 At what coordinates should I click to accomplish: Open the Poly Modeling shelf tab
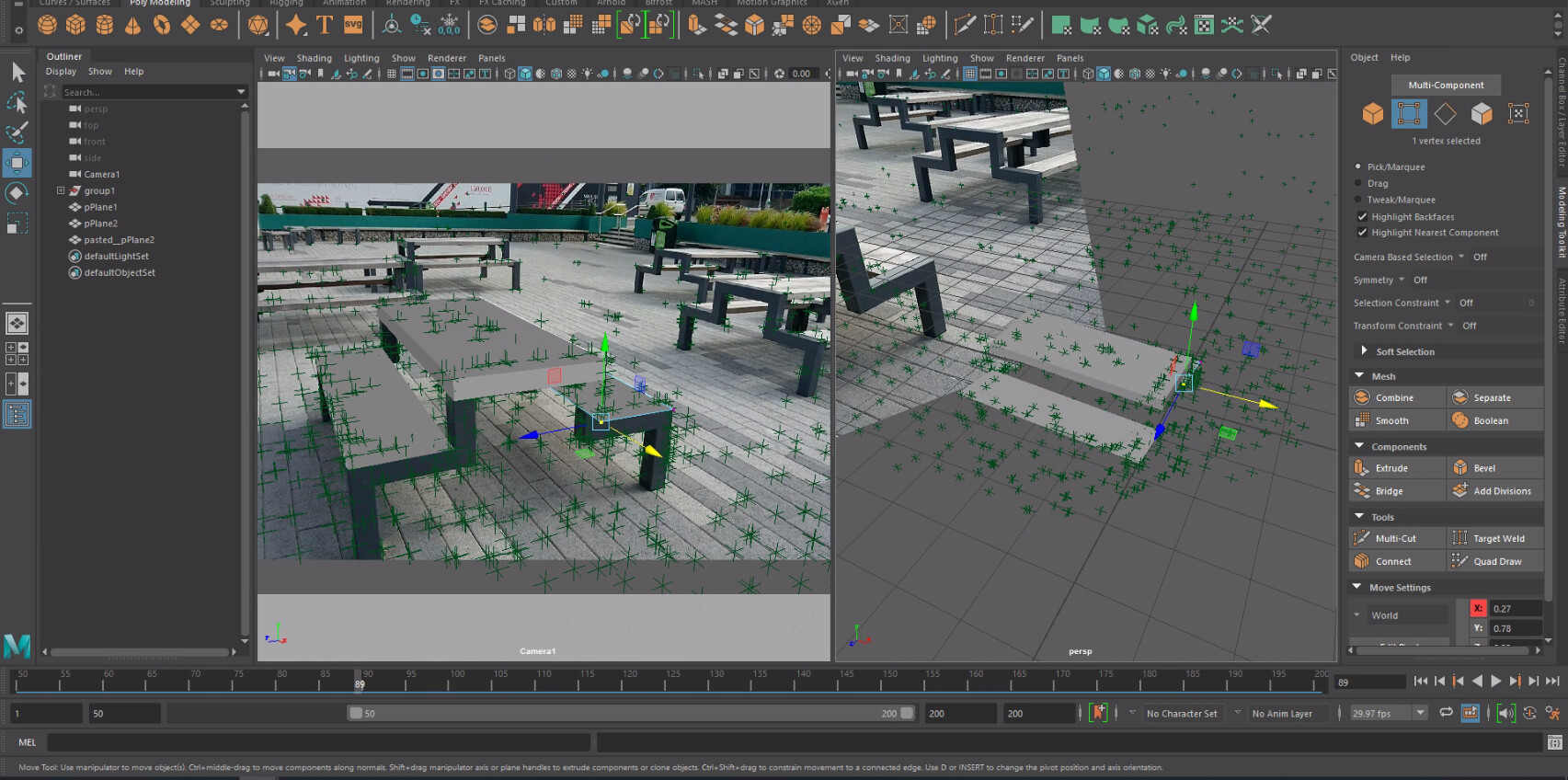pyautogui.click(x=159, y=3)
